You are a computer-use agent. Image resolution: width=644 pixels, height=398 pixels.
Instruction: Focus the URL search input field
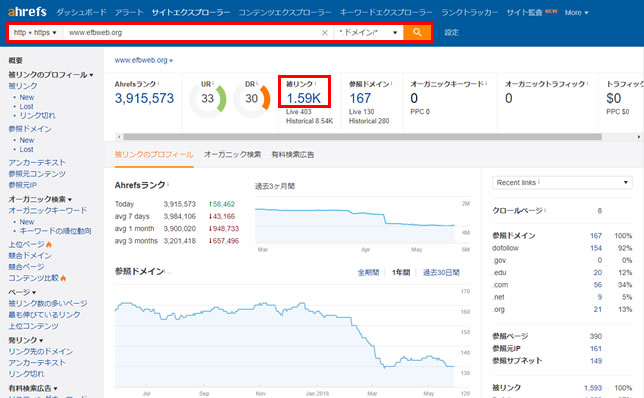pyautogui.click(x=192, y=32)
